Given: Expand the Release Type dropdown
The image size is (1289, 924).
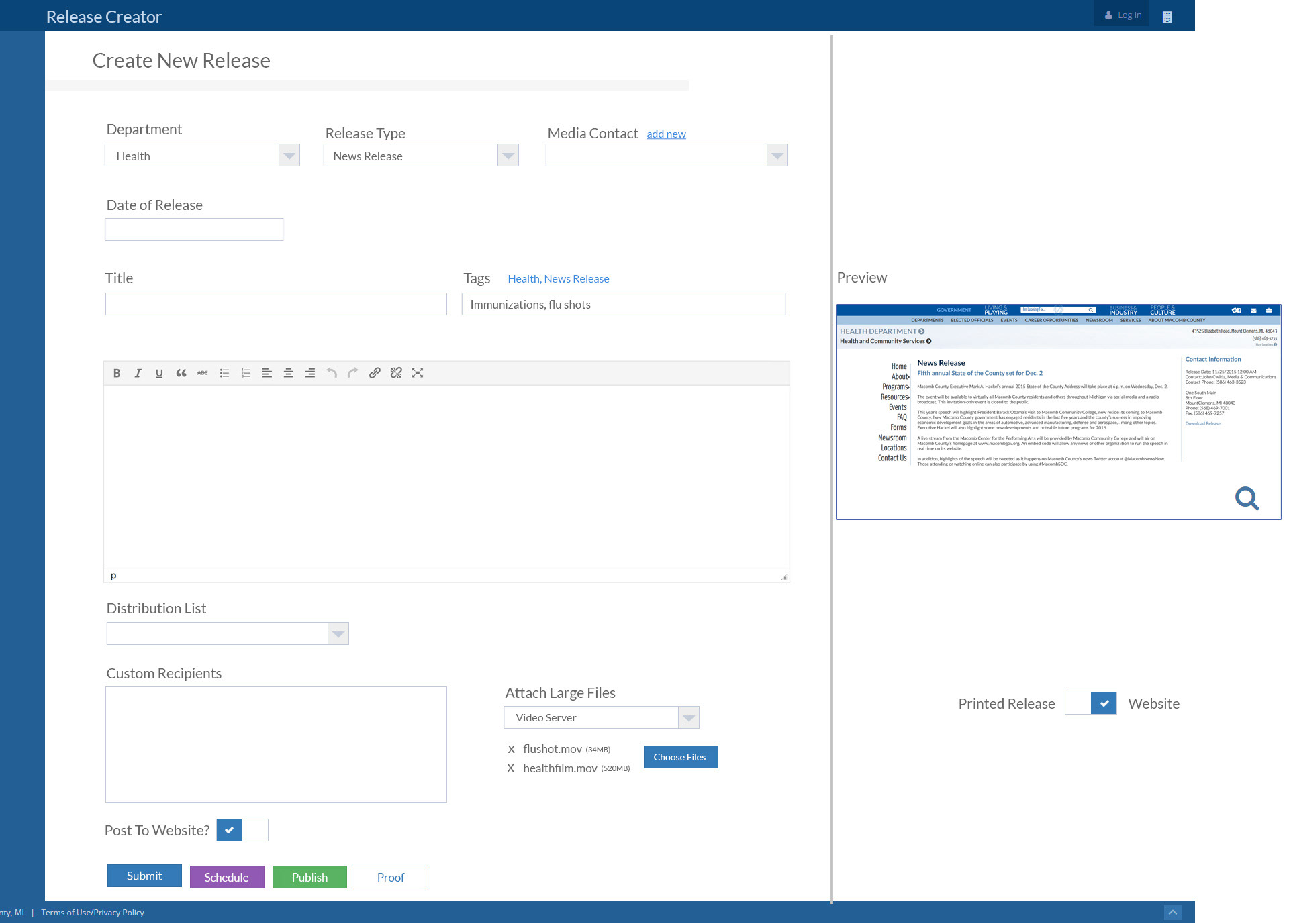Looking at the screenshot, I should pyautogui.click(x=508, y=156).
